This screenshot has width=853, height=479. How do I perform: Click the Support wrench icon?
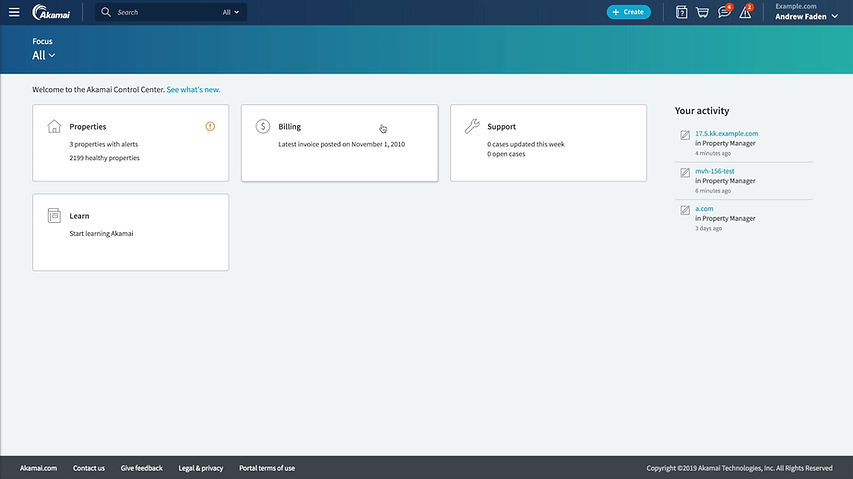(472, 126)
